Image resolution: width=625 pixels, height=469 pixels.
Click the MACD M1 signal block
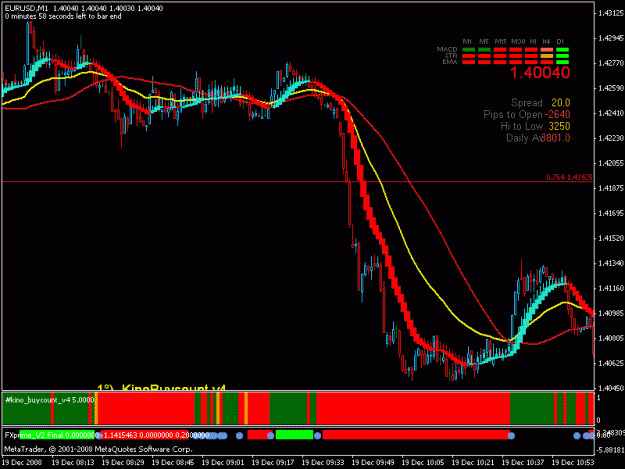point(468,50)
